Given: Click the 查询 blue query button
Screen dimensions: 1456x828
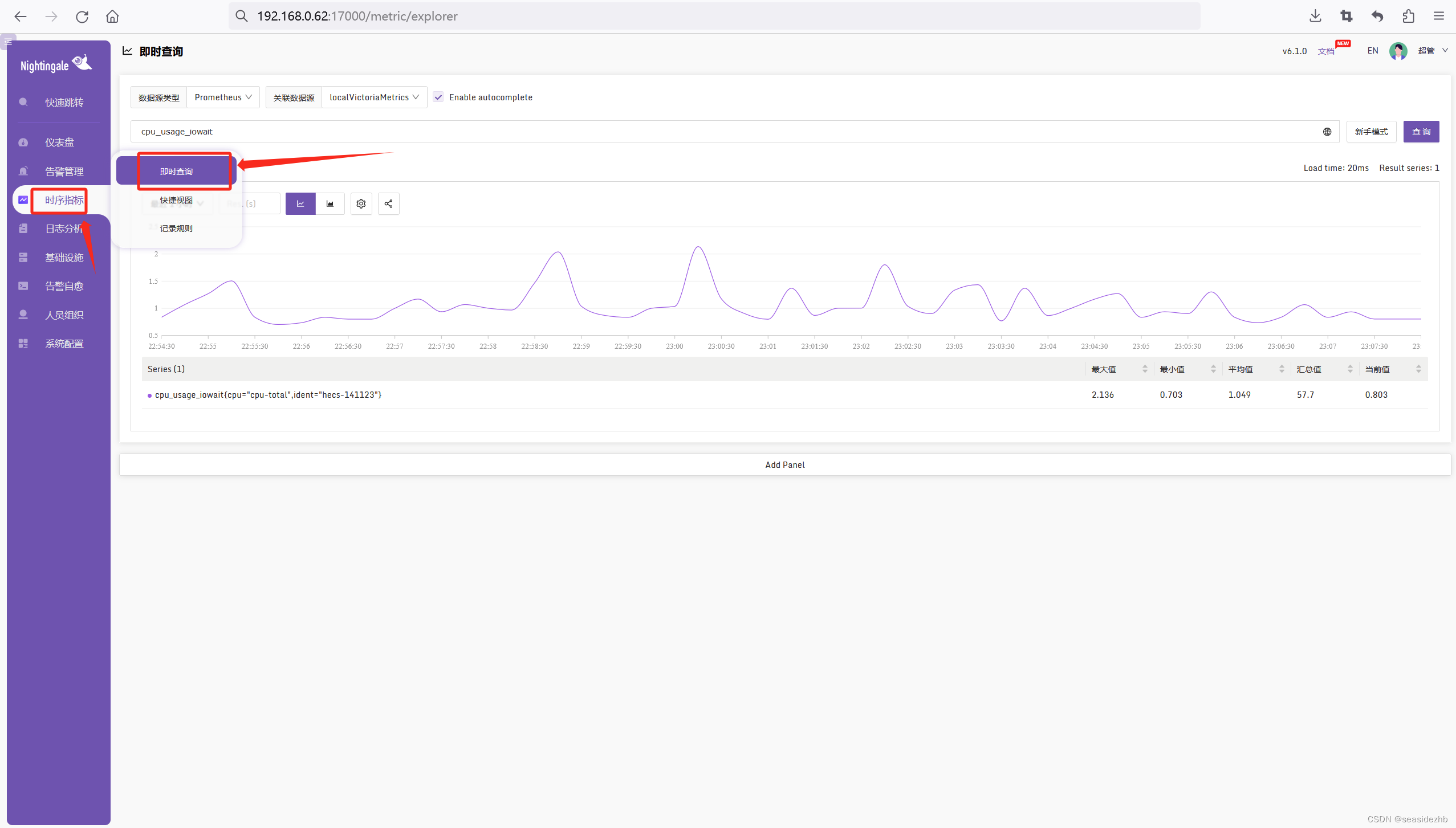Looking at the screenshot, I should (1421, 131).
